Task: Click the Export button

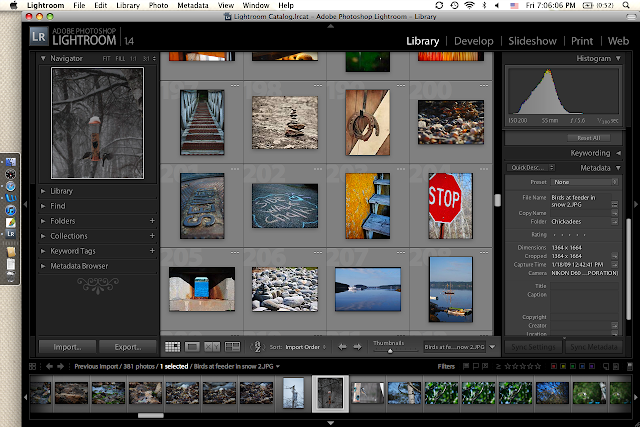Action: [127, 347]
